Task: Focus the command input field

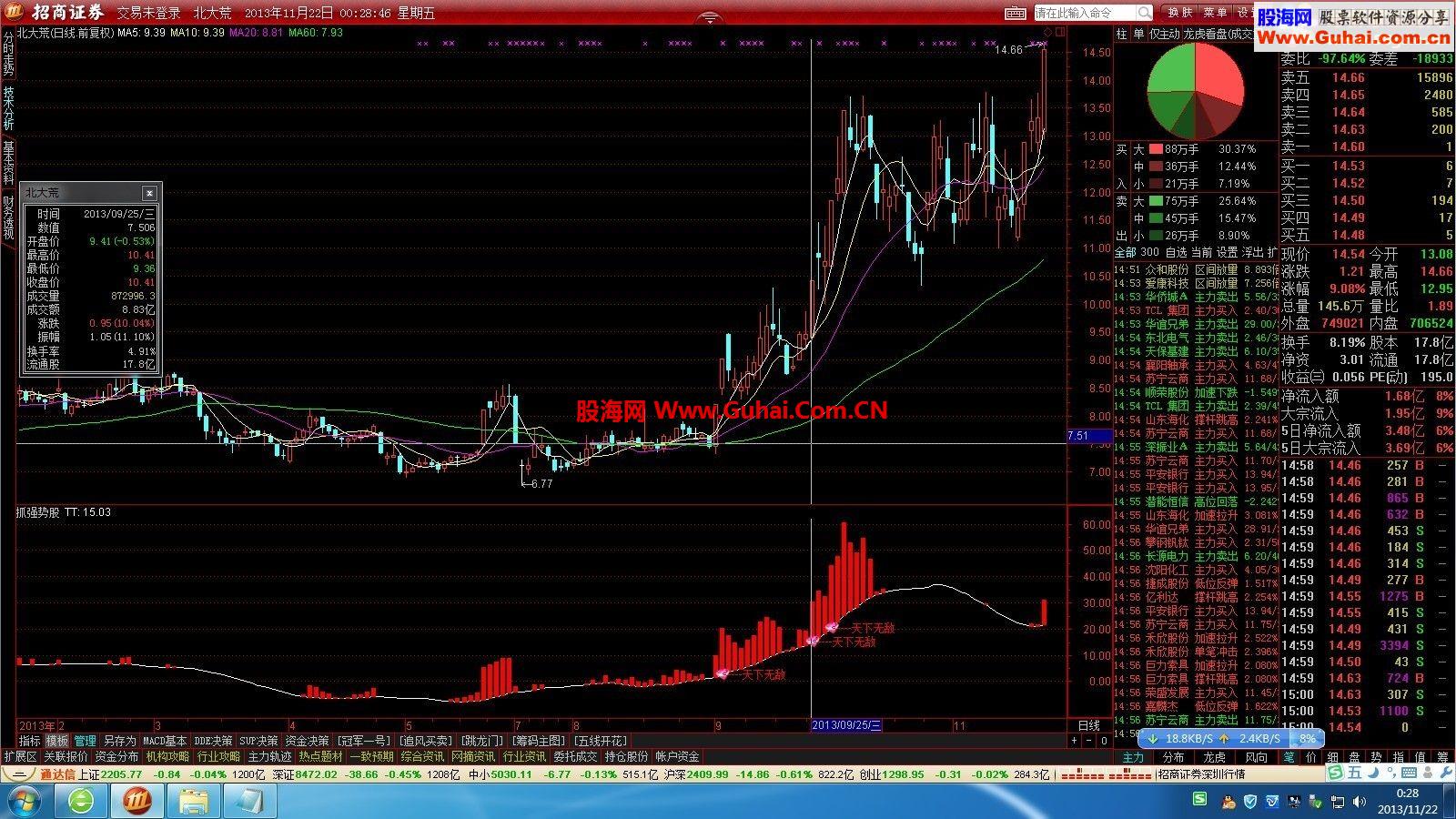Action: point(1085,13)
